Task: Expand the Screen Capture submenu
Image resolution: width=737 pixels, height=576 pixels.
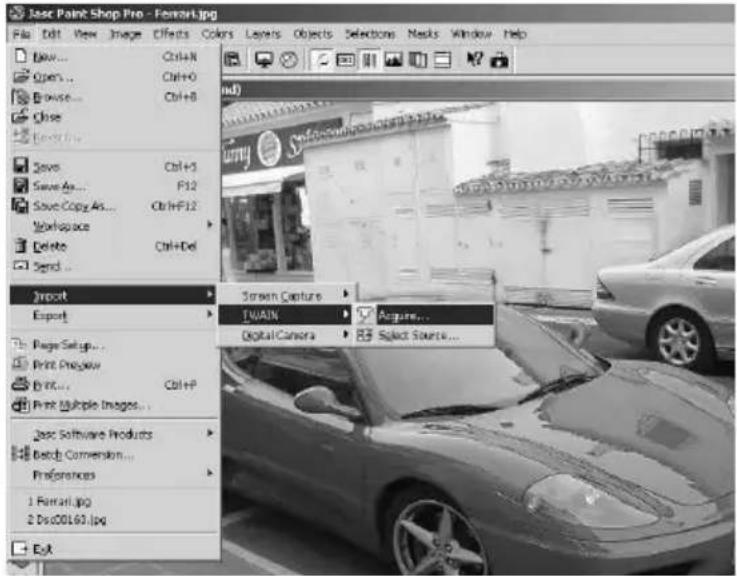Action: pos(286,295)
